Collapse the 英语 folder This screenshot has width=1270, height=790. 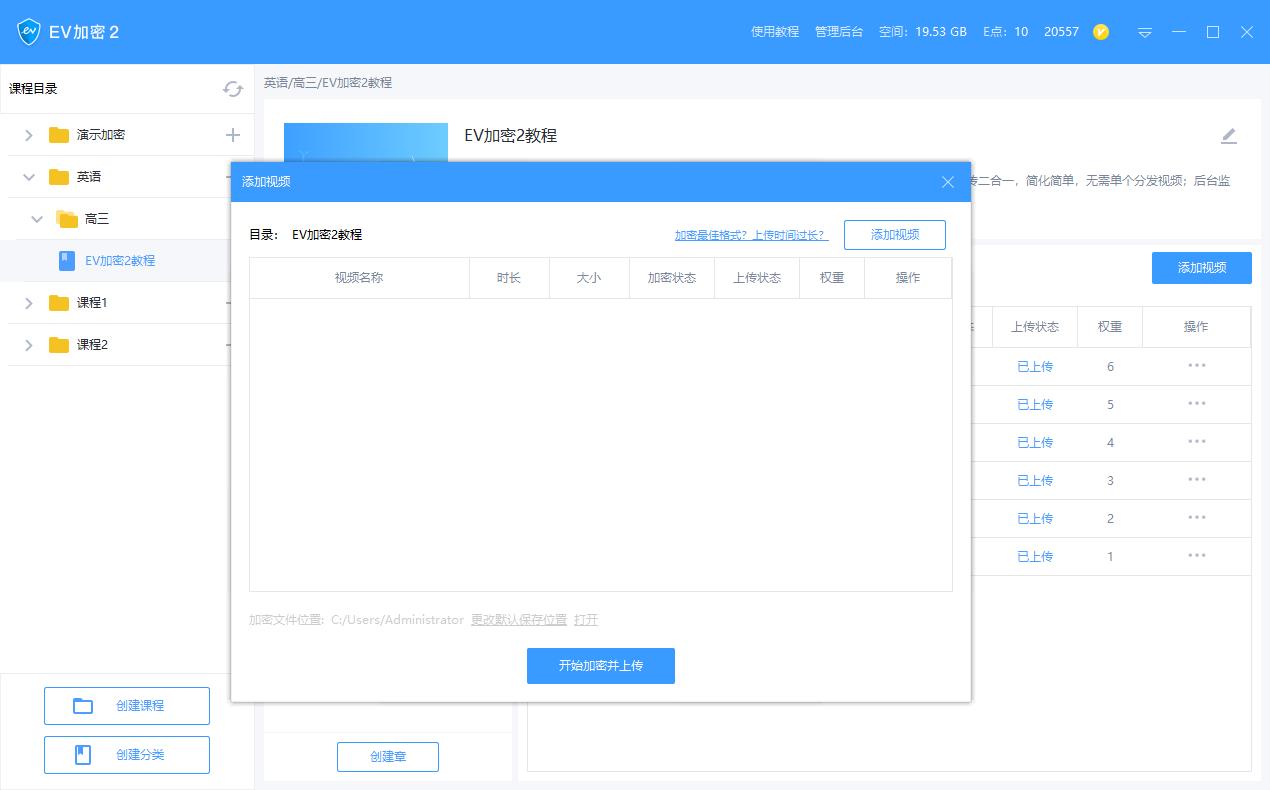(x=29, y=177)
